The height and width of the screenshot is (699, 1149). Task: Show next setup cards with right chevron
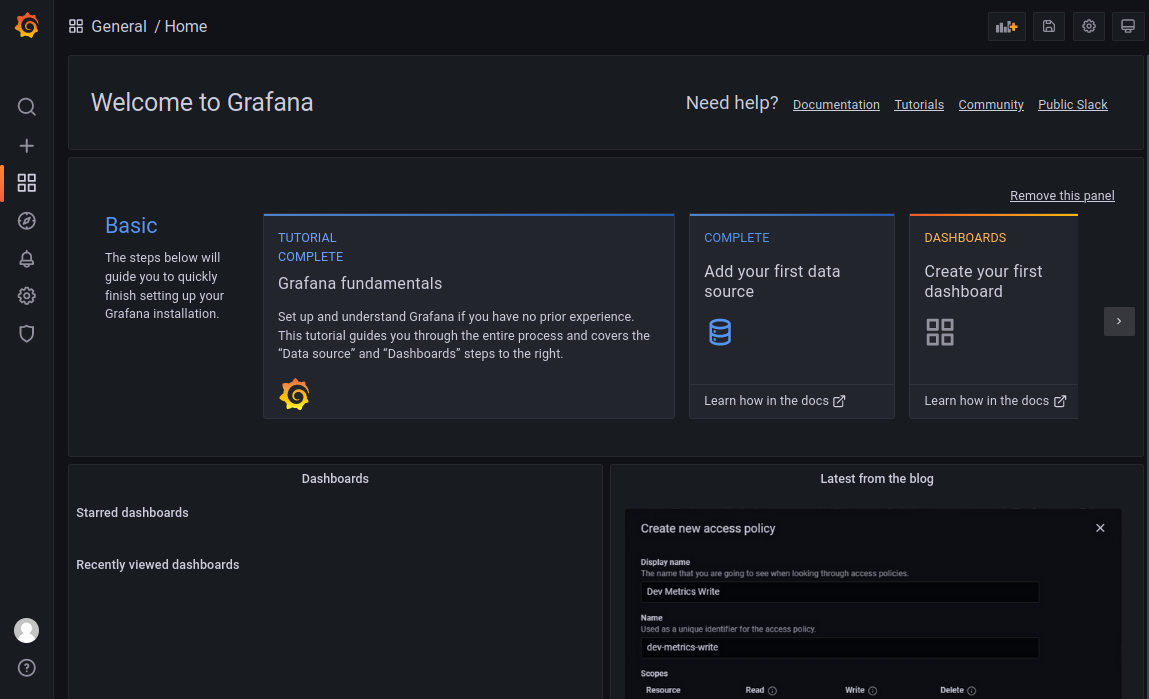[x=1119, y=321]
